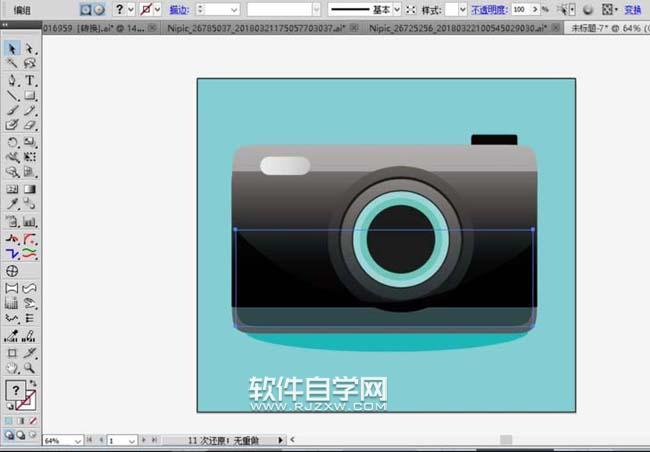Pick the Magic Wand tool
This screenshot has width=650, height=452.
[12, 63]
